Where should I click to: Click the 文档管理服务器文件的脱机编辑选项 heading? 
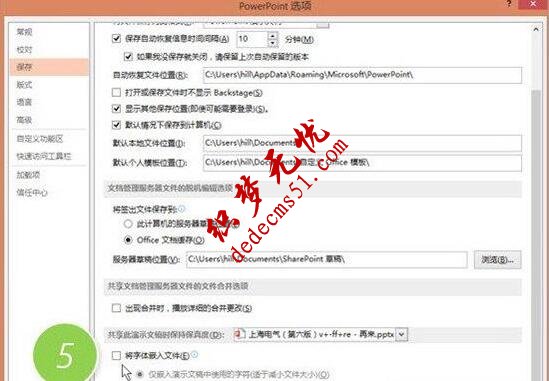[x=170, y=188]
